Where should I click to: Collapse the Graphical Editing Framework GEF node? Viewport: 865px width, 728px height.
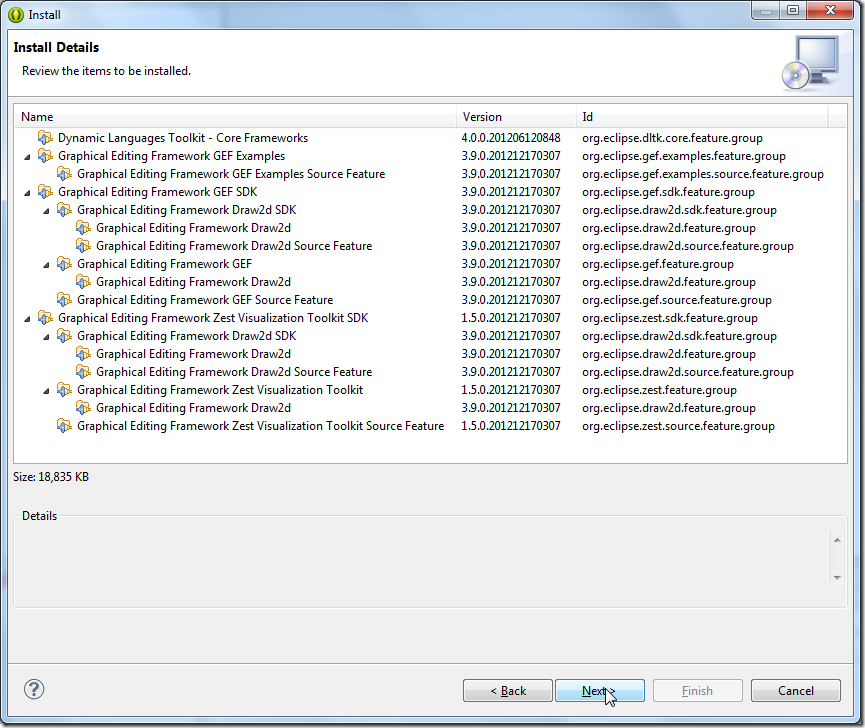(x=46, y=265)
